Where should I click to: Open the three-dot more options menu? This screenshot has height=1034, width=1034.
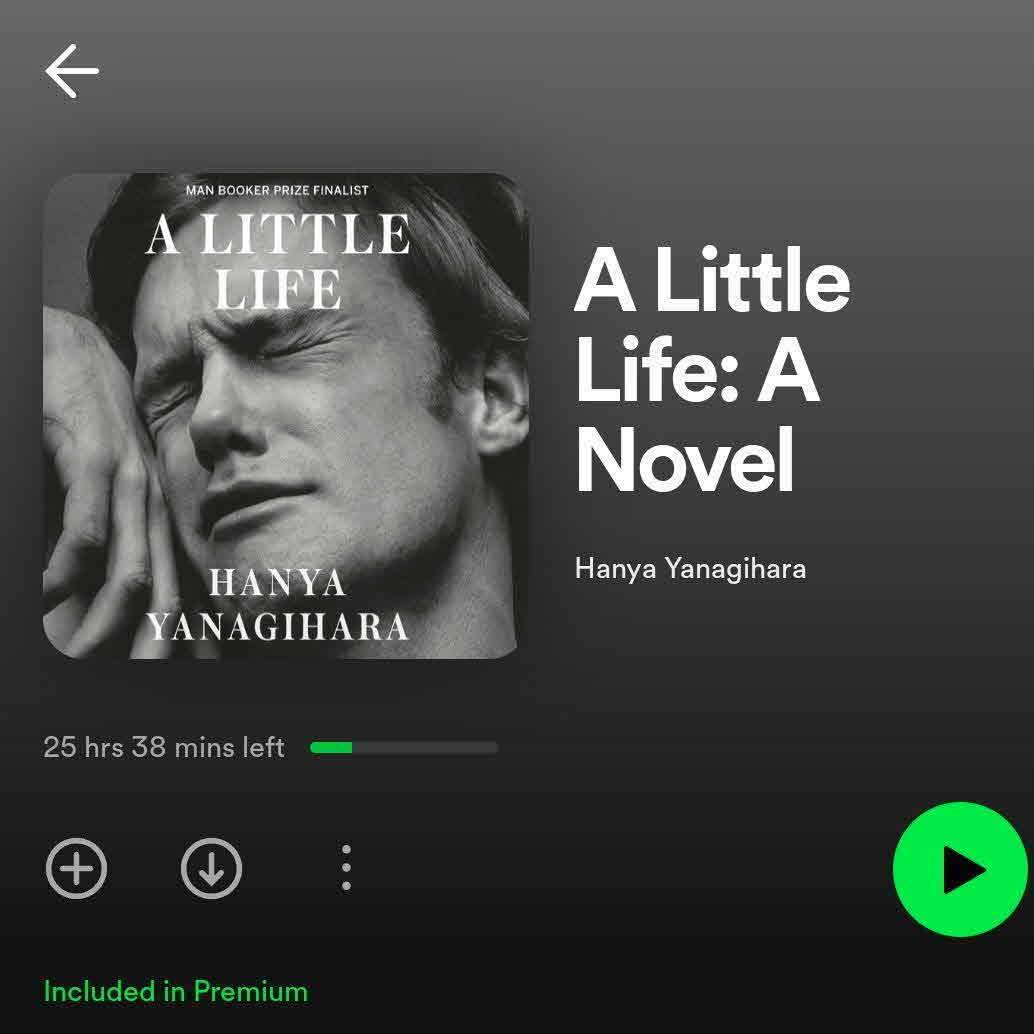click(x=346, y=868)
